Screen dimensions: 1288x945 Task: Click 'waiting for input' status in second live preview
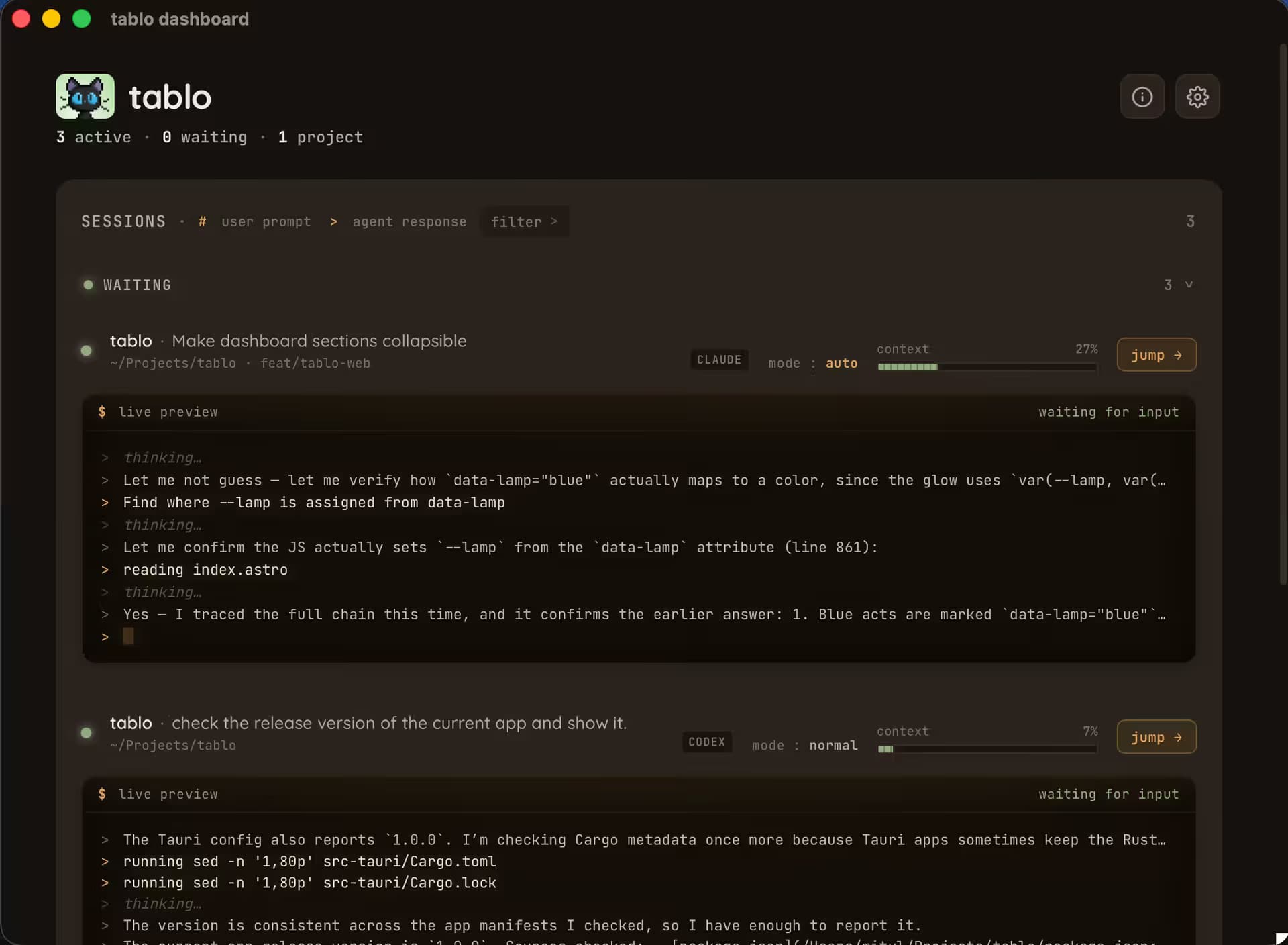click(x=1109, y=794)
